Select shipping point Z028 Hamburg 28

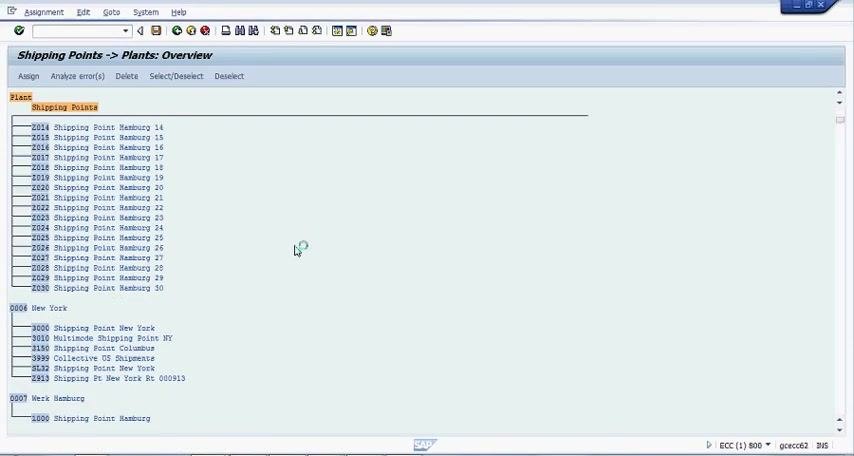tap(97, 268)
